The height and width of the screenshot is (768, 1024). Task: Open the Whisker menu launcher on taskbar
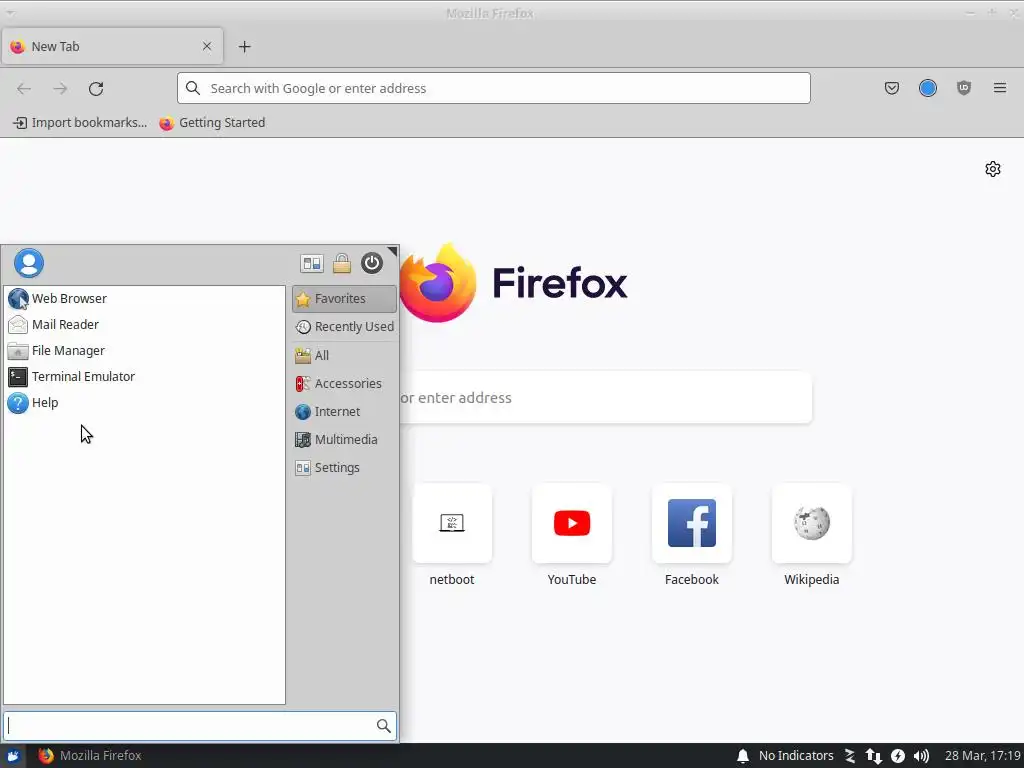[x=13, y=756]
